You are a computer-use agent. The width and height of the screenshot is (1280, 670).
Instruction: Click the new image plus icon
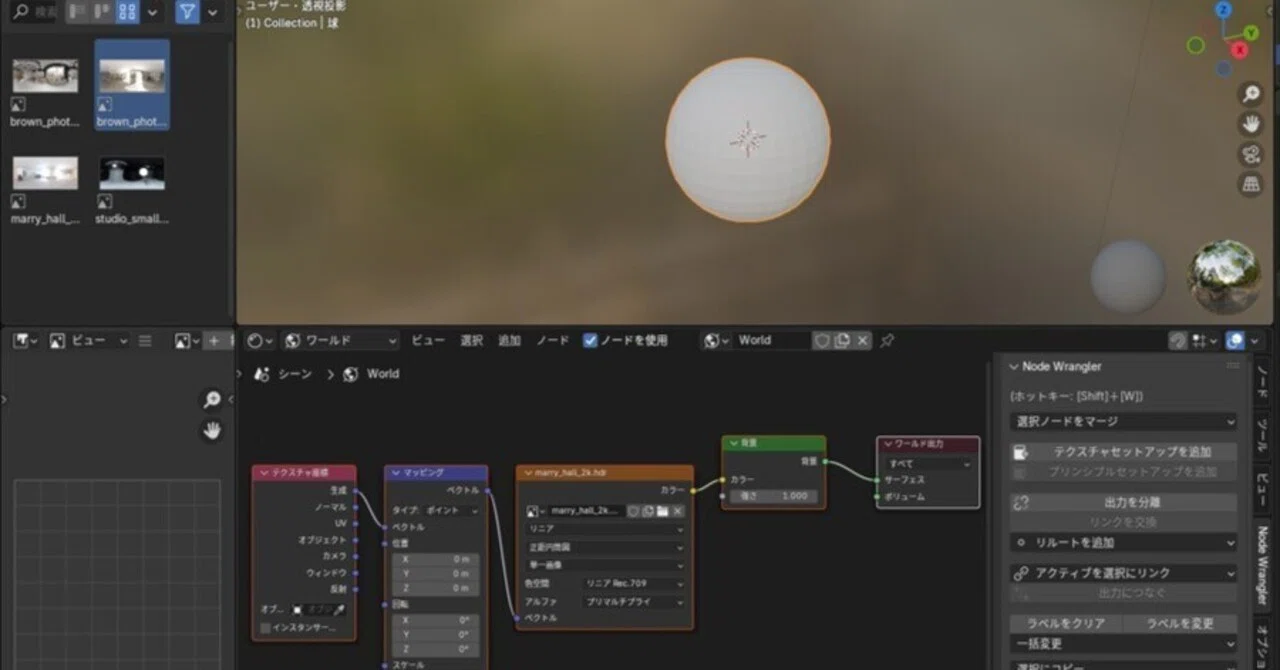pos(213,341)
